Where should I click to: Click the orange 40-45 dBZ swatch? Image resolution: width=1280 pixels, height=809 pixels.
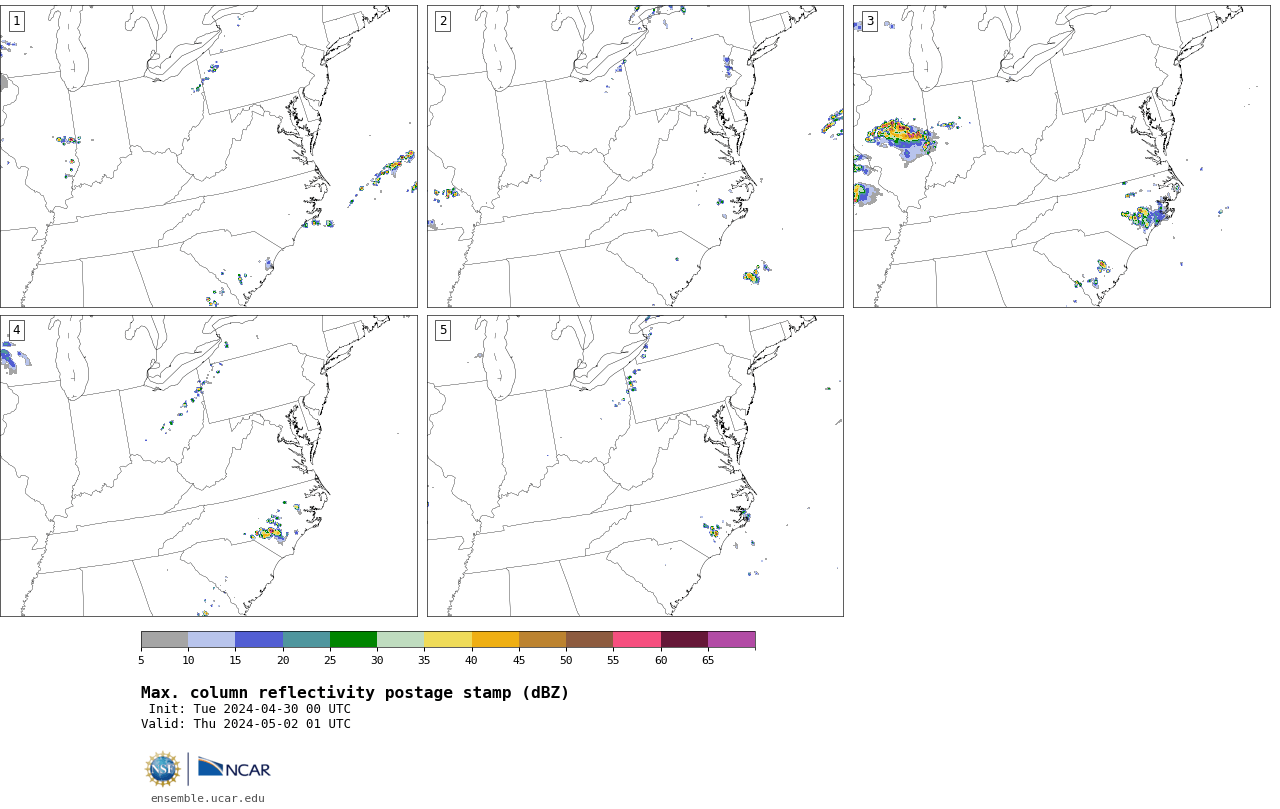click(x=495, y=640)
